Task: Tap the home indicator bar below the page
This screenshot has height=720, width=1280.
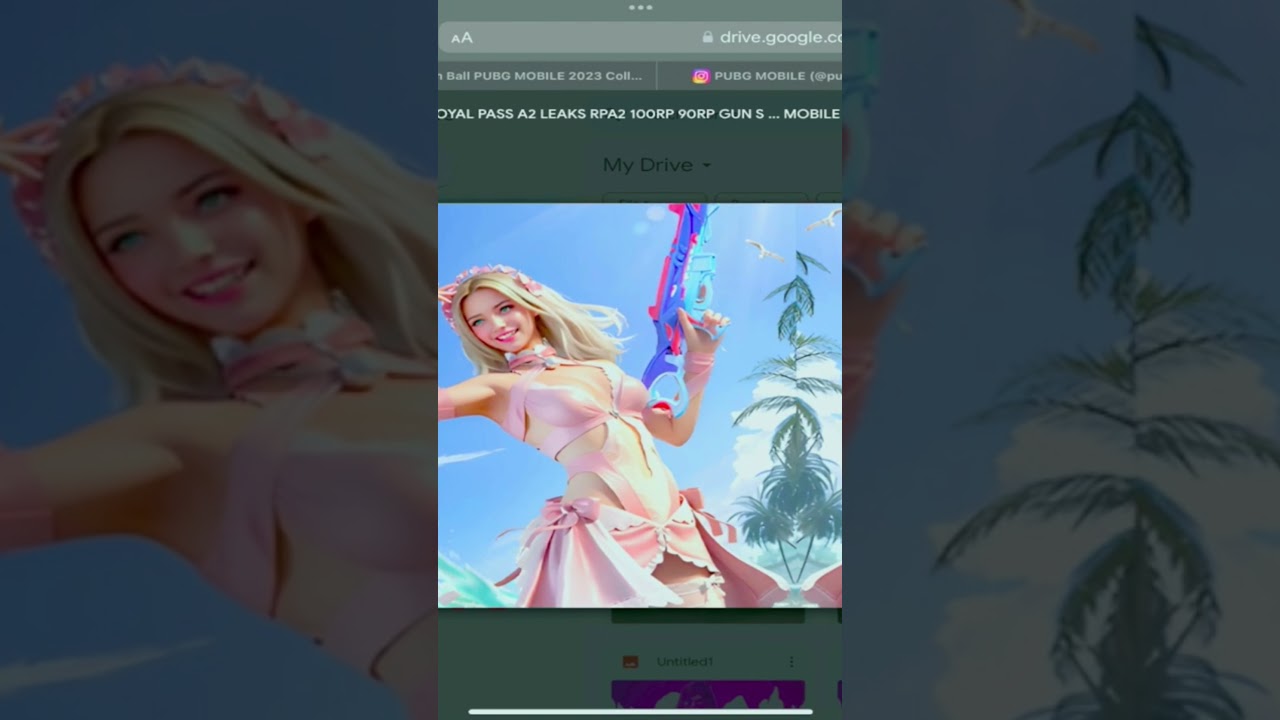Action: [640, 712]
